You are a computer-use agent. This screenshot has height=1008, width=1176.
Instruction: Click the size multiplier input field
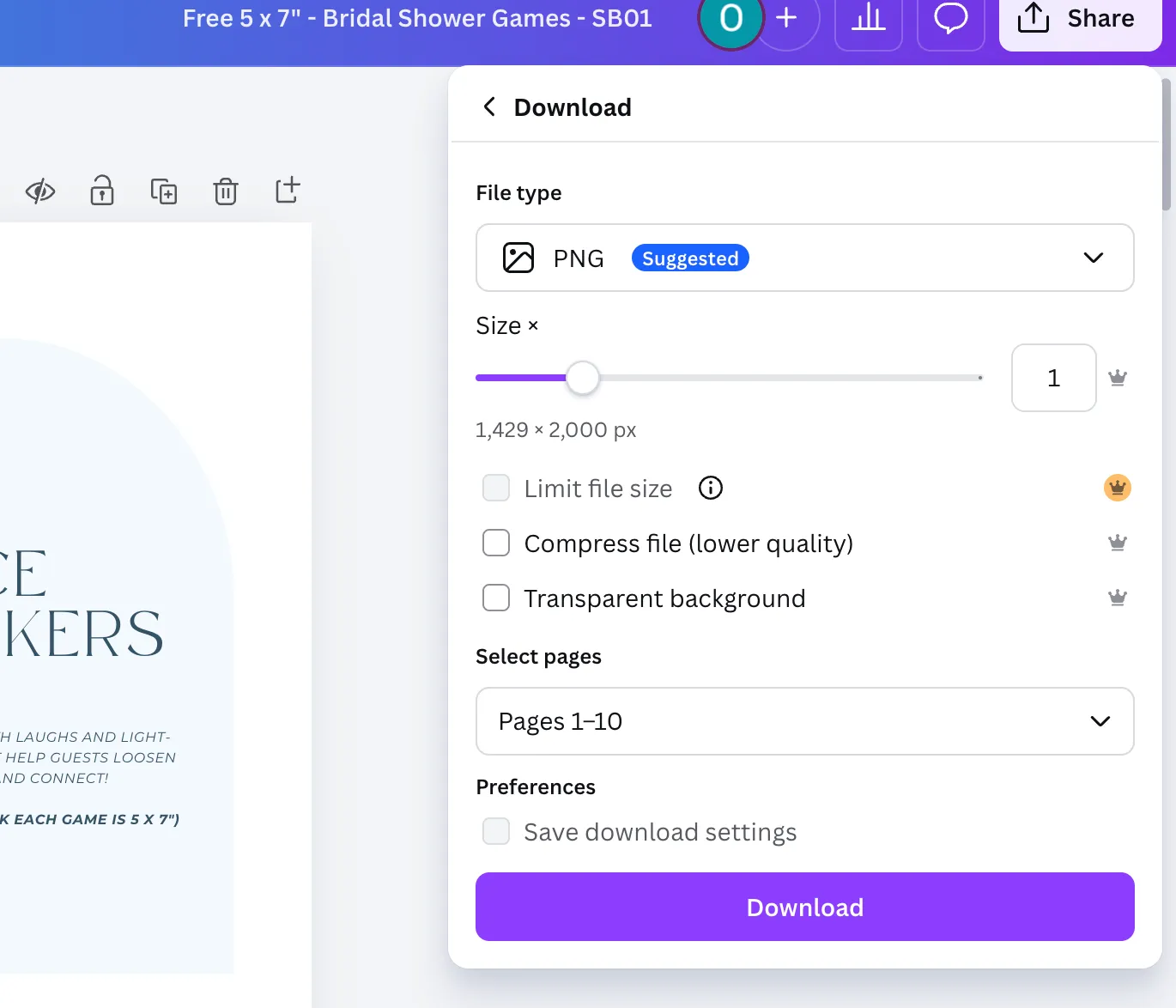tap(1053, 378)
